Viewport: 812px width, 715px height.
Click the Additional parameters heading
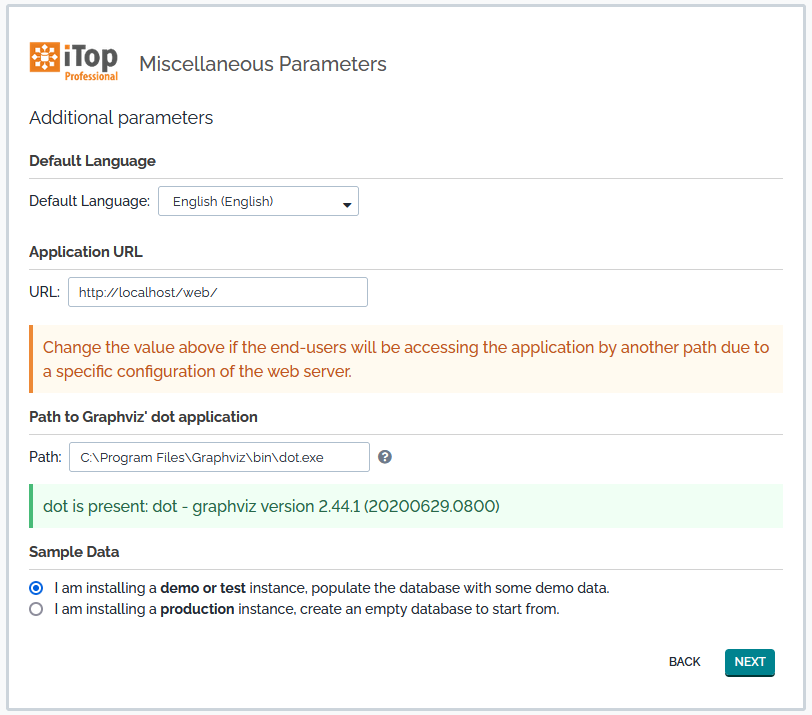[x=121, y=118]
